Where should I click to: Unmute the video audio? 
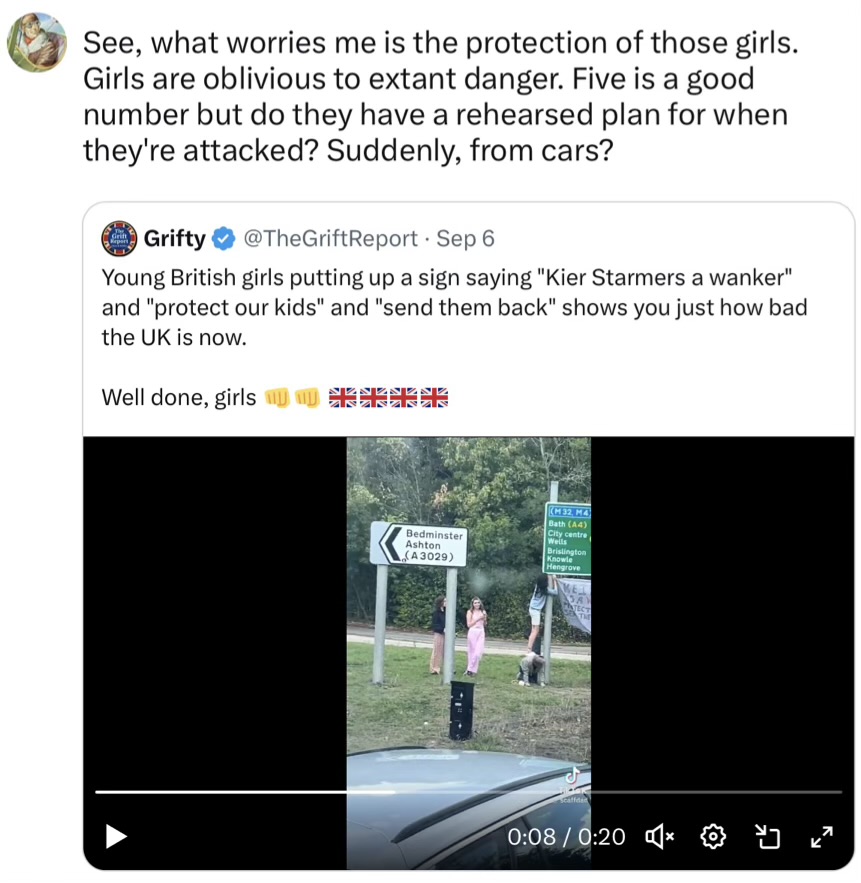(x=659, y=836)
